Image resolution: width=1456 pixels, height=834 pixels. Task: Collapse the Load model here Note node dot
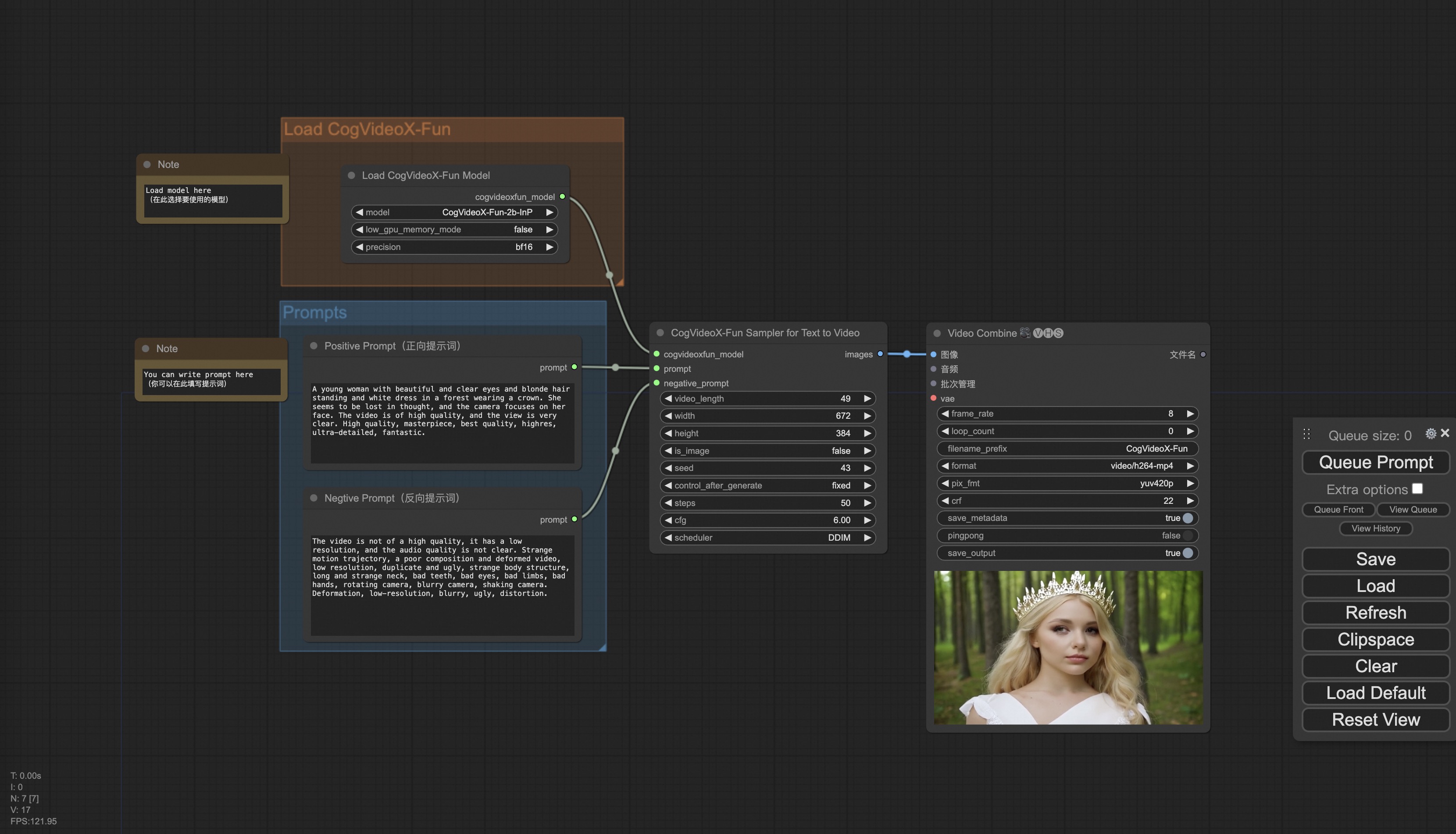[x=147, y=164]
